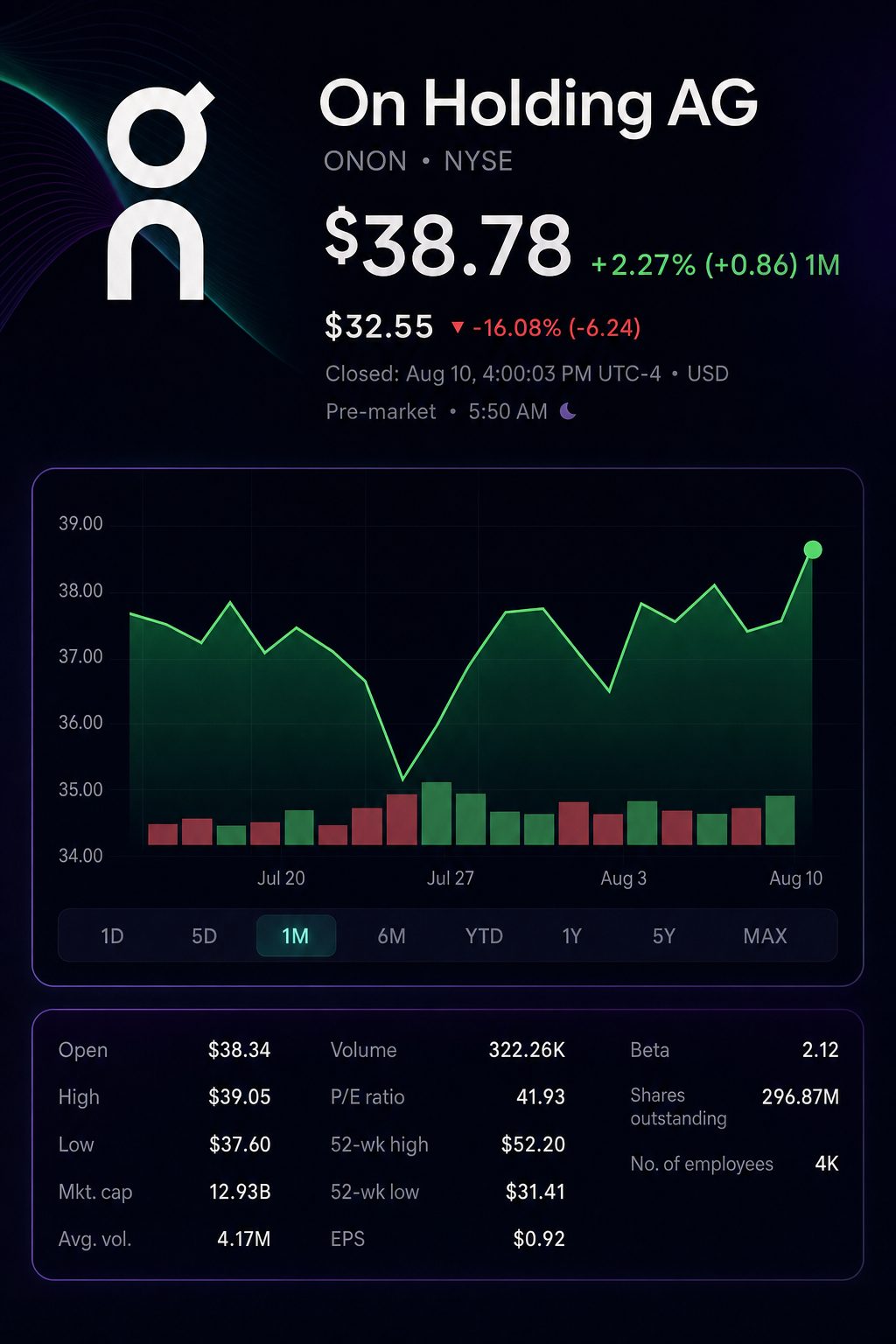Click the NYSE exchange label

478,162
